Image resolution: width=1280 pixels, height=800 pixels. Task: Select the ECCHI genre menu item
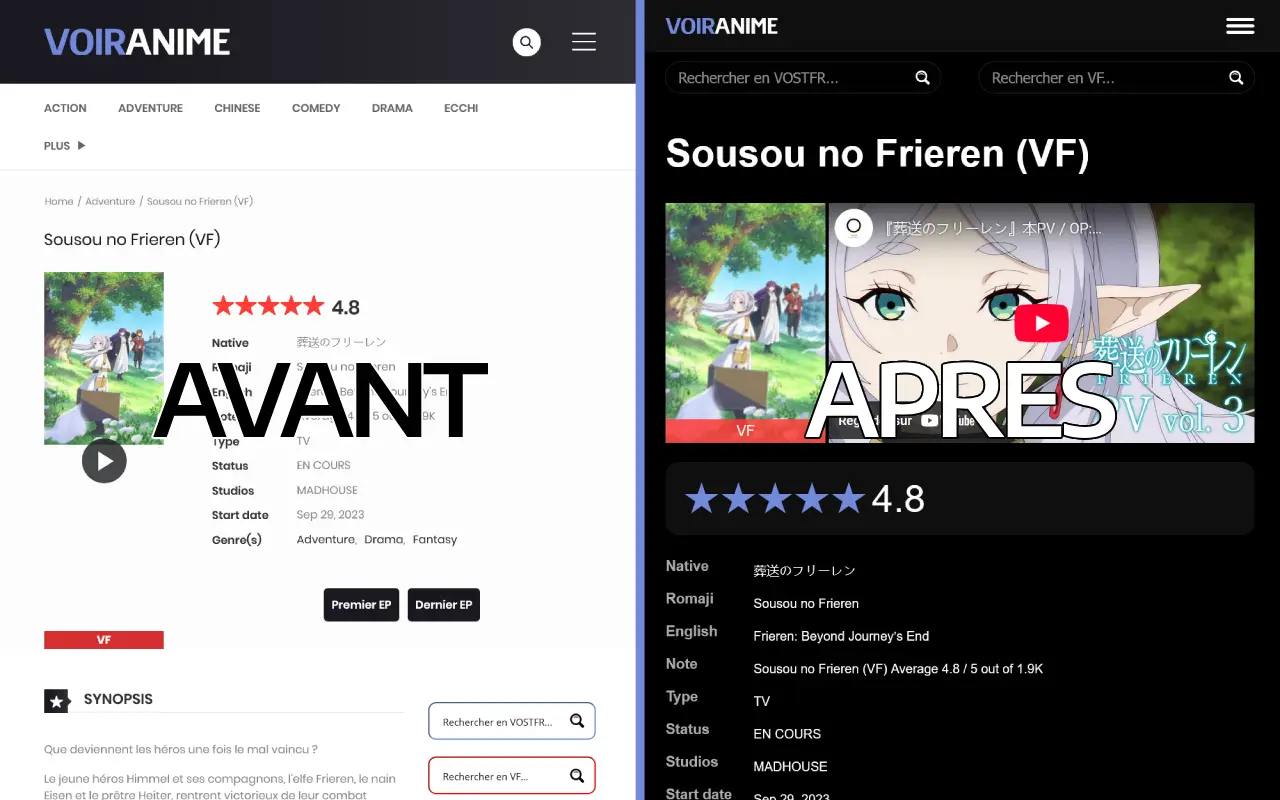461,108
